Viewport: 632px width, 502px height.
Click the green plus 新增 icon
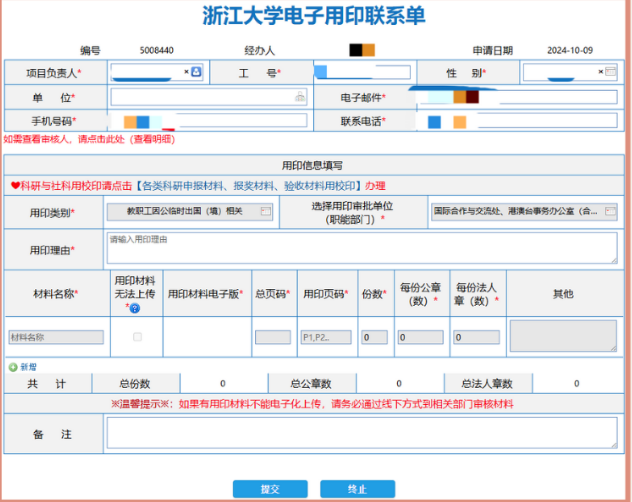[13, 367]
